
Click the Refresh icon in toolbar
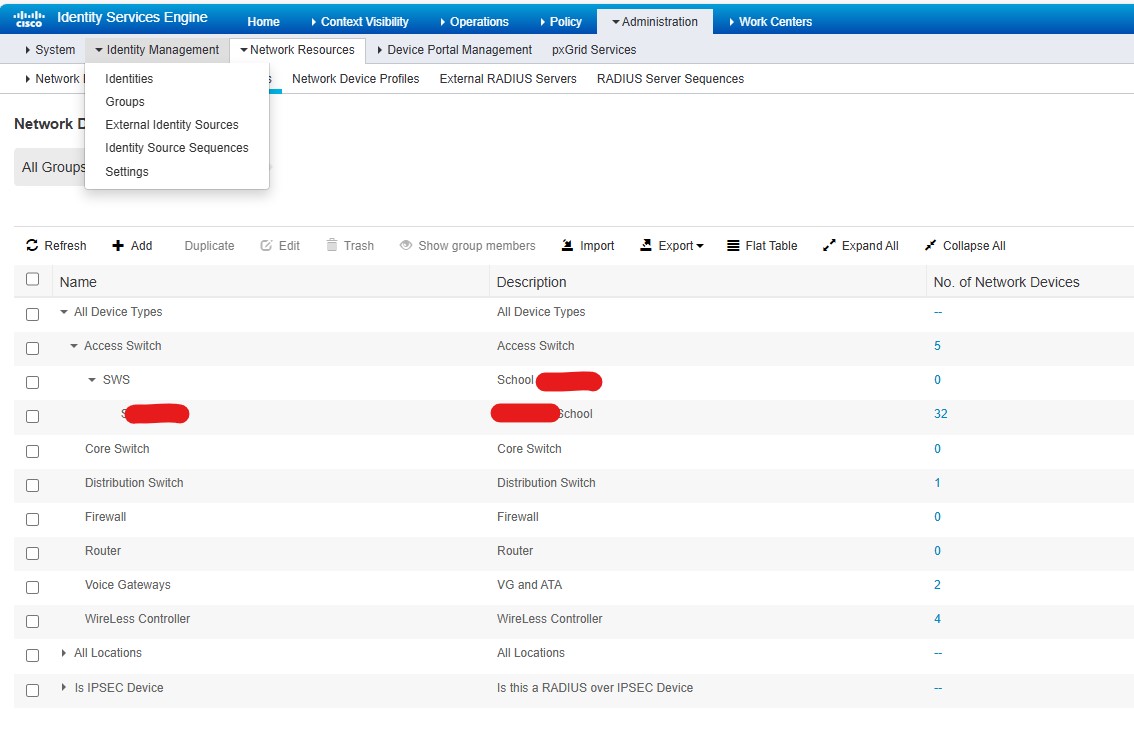pyautogui.click(x=32, y=245)
